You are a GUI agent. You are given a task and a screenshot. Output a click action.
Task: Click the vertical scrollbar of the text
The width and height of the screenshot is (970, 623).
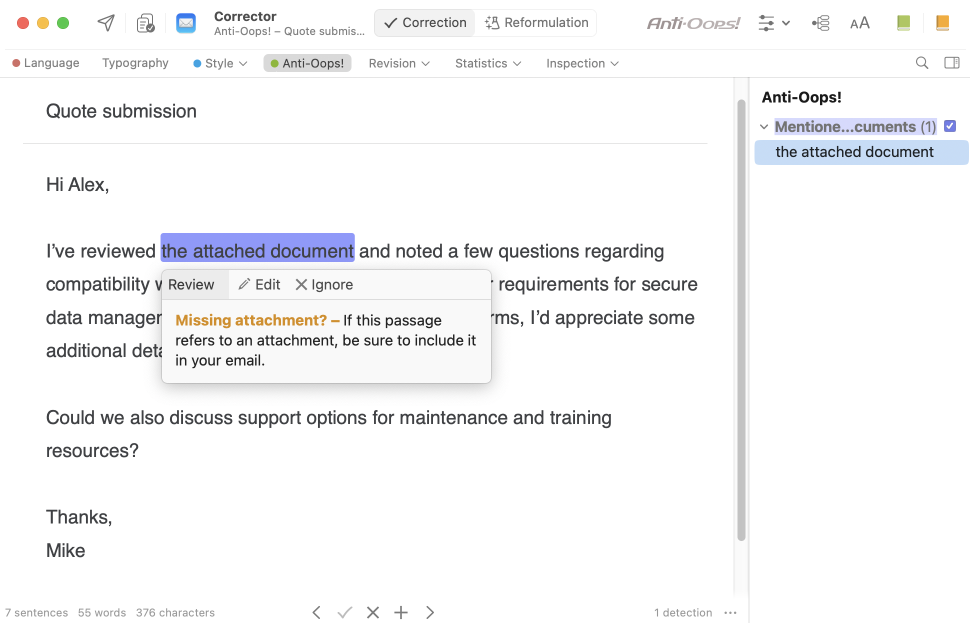(x=741, y=320)
